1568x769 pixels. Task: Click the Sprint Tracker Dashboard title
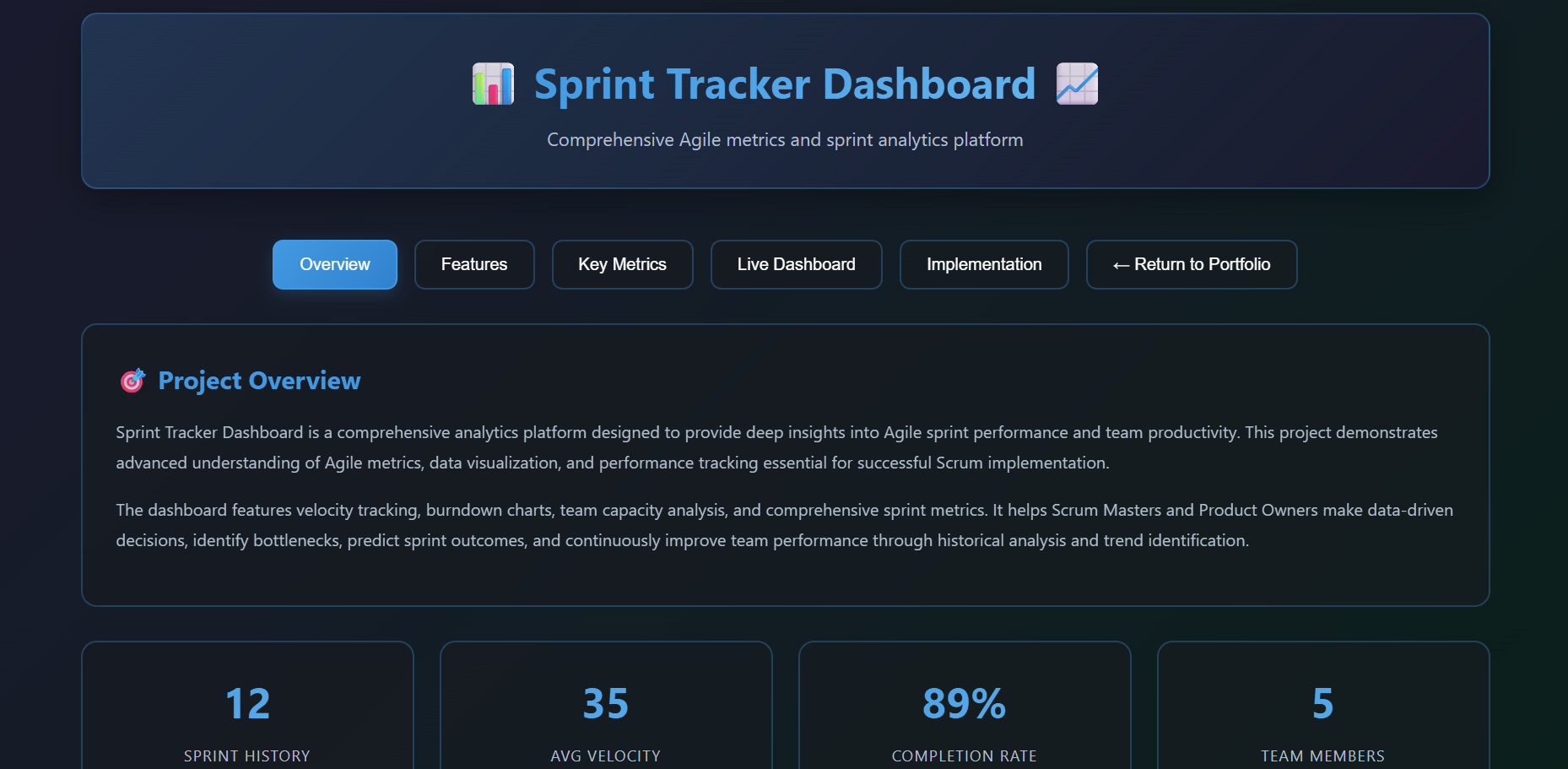tap(784, 84)
